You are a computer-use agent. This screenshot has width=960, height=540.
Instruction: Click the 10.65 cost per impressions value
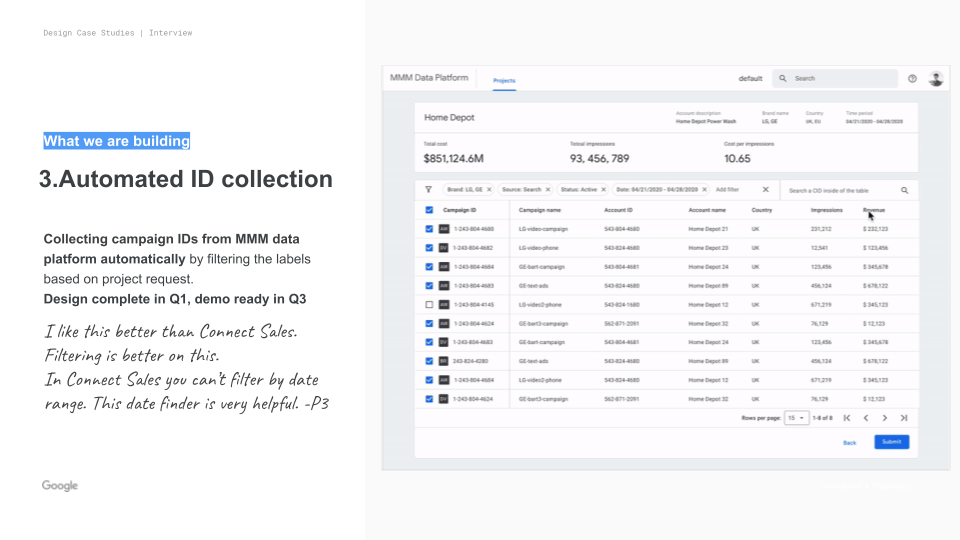coord(737,159)
